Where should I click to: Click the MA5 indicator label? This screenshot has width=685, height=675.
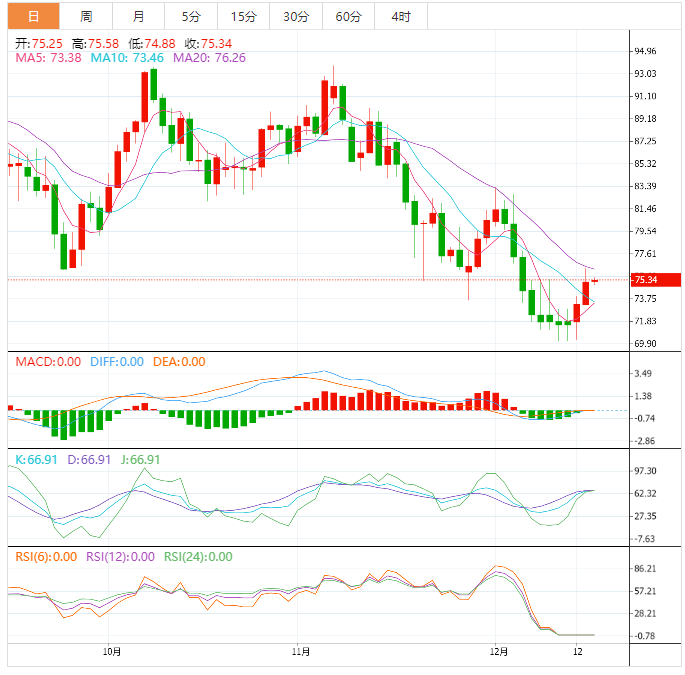47,58
